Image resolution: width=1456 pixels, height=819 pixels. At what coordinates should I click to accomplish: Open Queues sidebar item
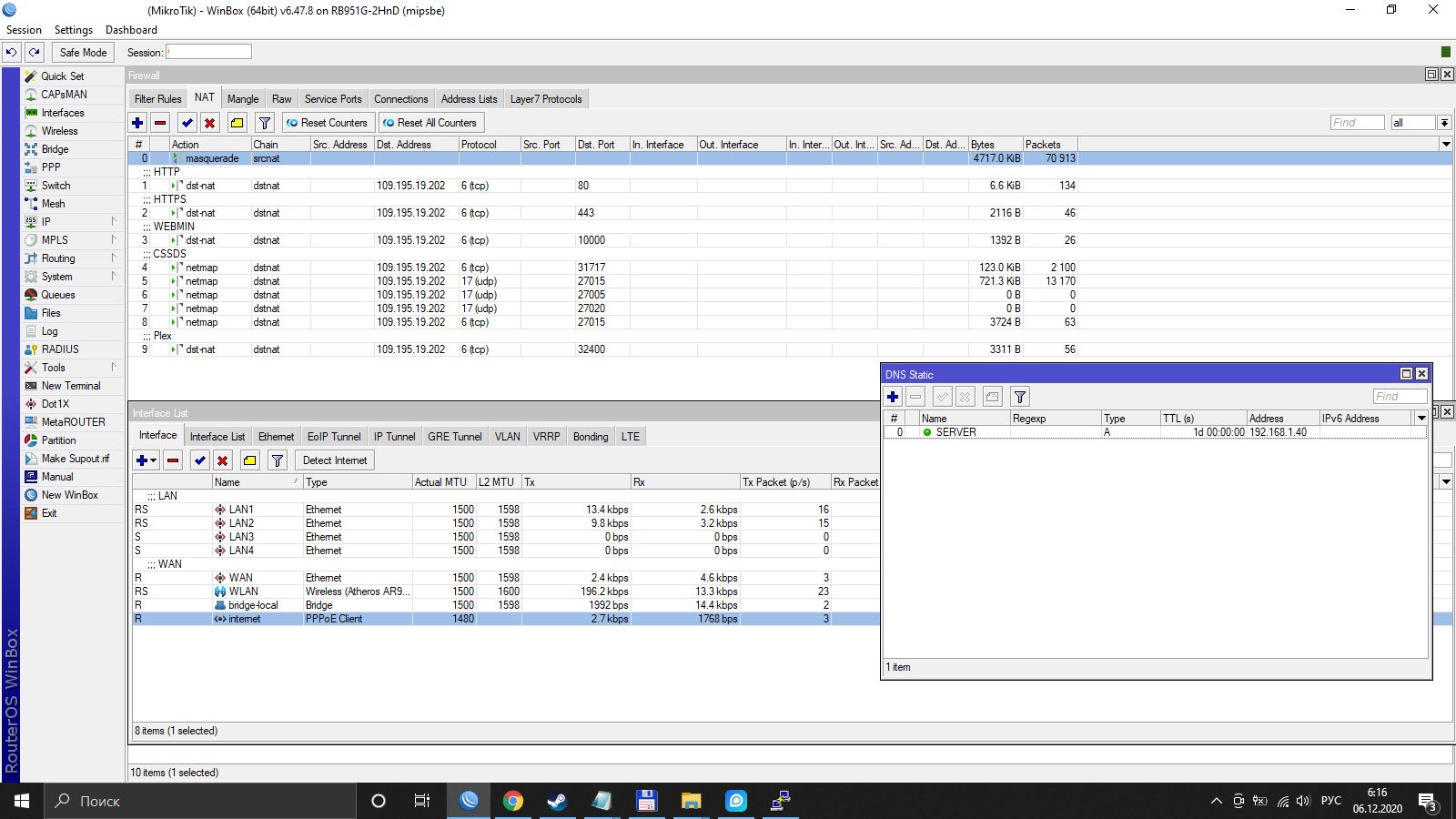click(x=57, y=295)
